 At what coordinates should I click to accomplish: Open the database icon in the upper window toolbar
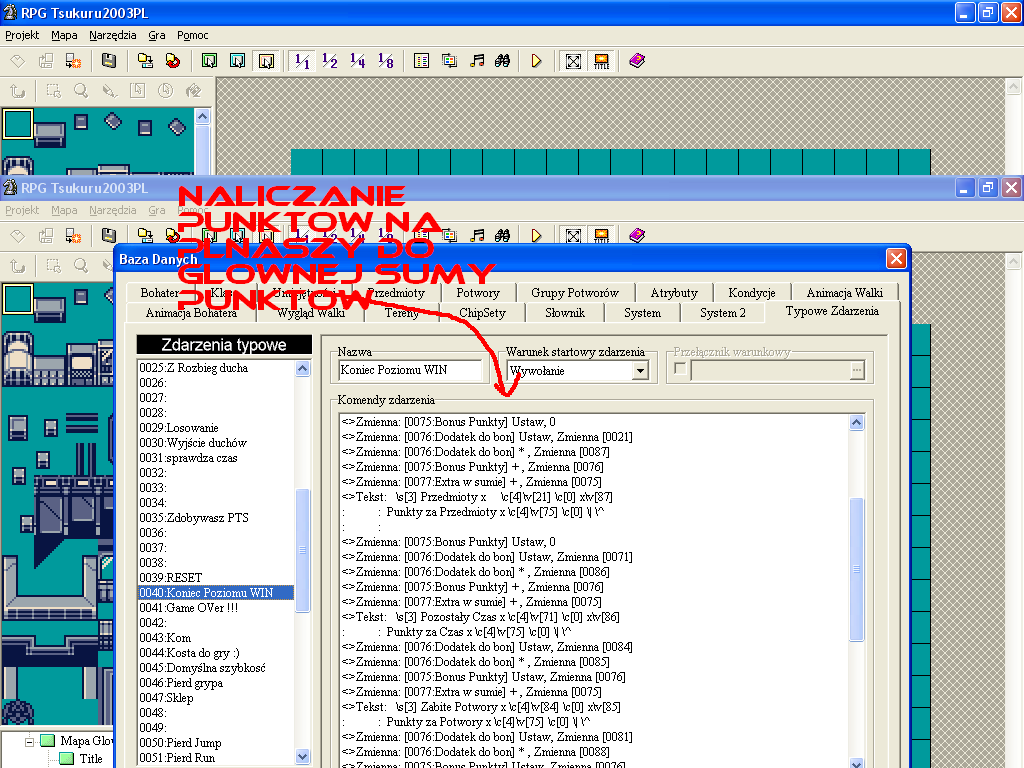point(421,61)
